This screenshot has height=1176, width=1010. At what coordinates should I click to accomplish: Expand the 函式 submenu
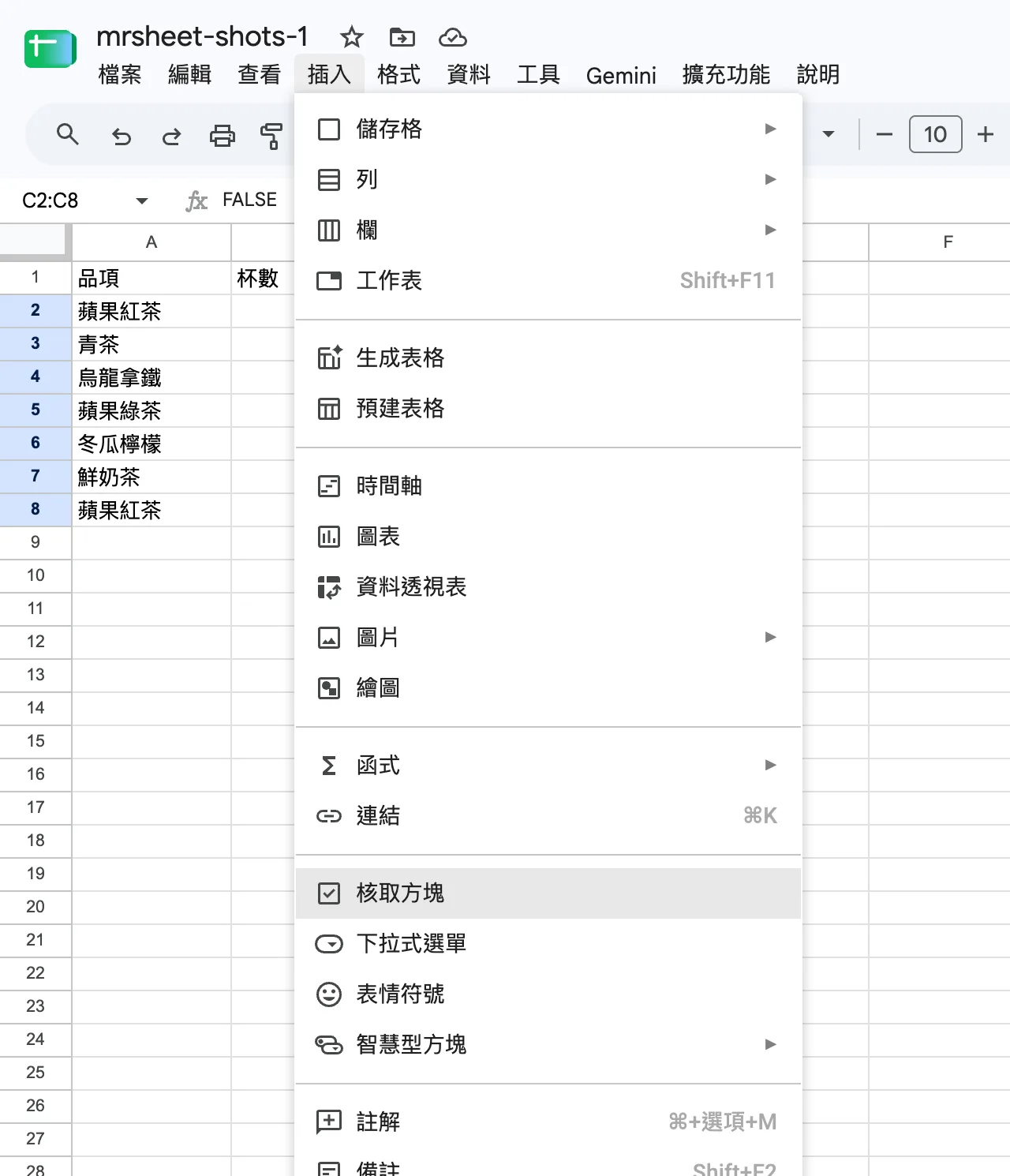(548, 765)
